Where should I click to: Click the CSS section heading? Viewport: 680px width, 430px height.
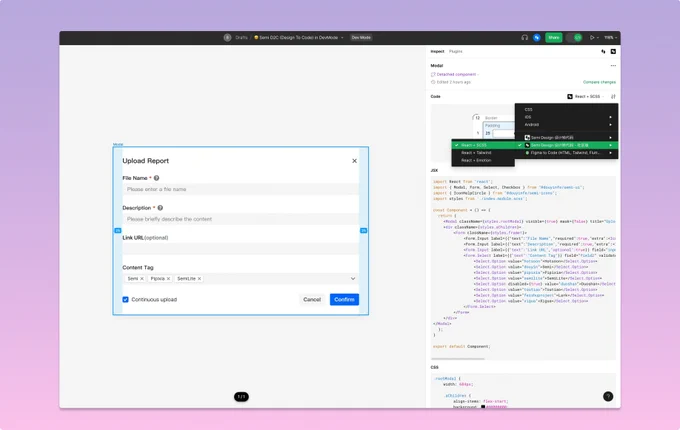(x=434, y=368)
